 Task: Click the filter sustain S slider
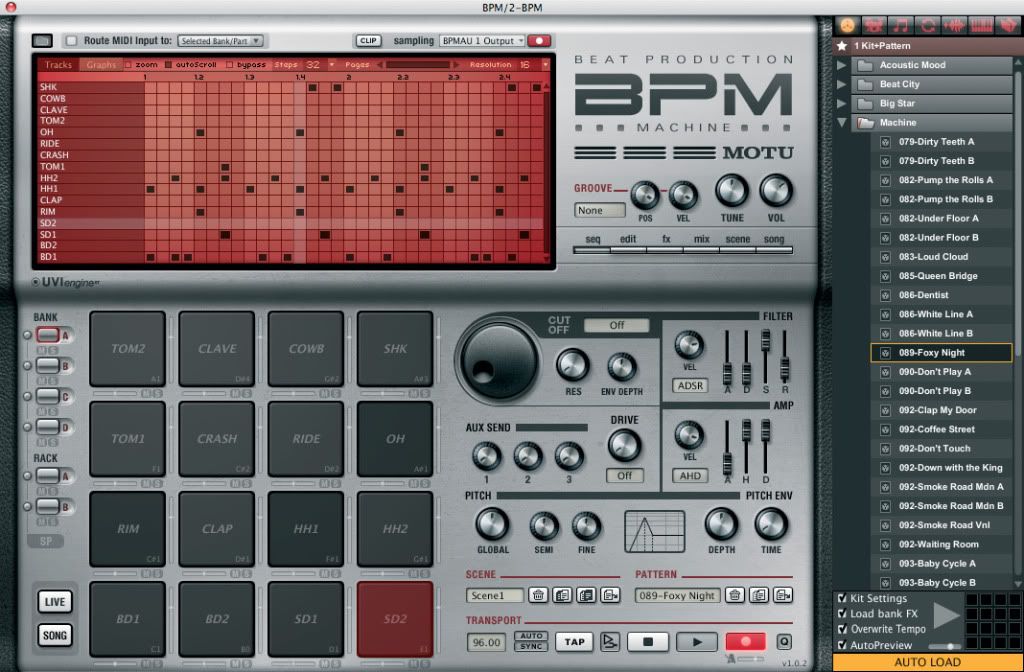click(765, 357)
